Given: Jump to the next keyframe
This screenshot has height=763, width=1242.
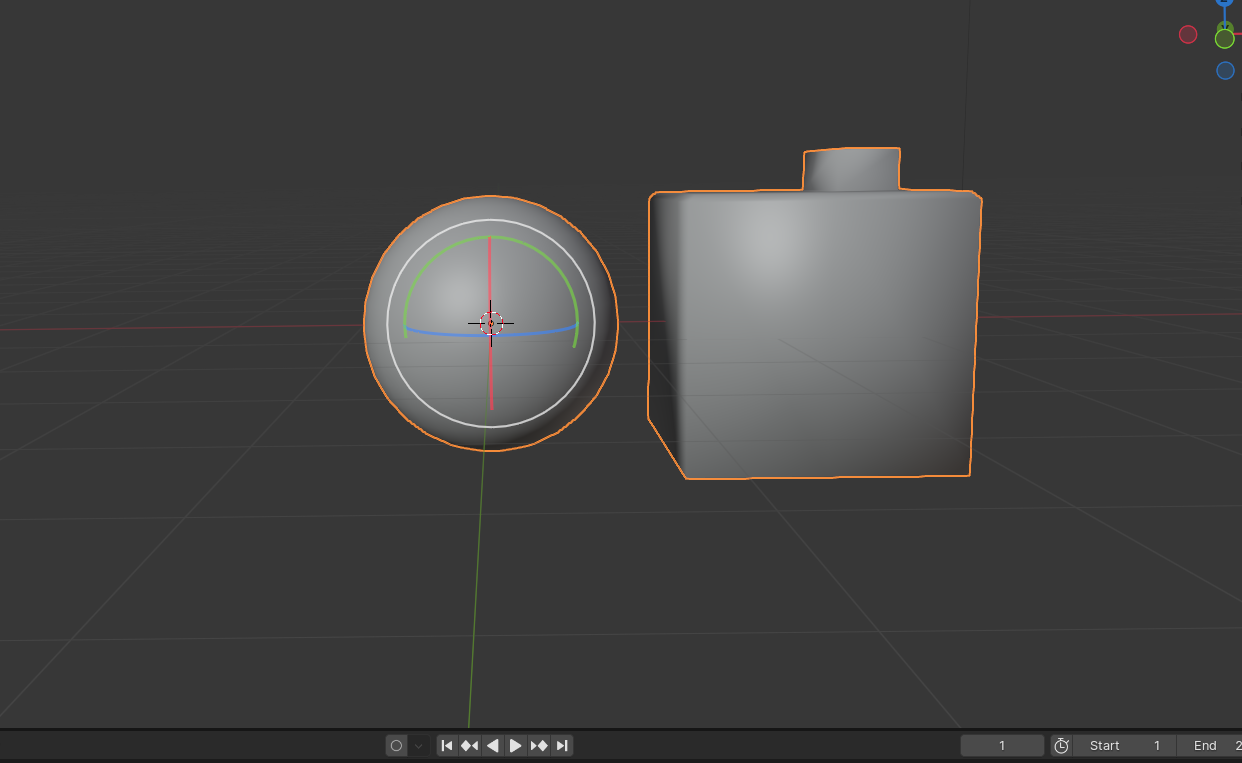Looking at the screenshot, I should [x=539, y=745].
